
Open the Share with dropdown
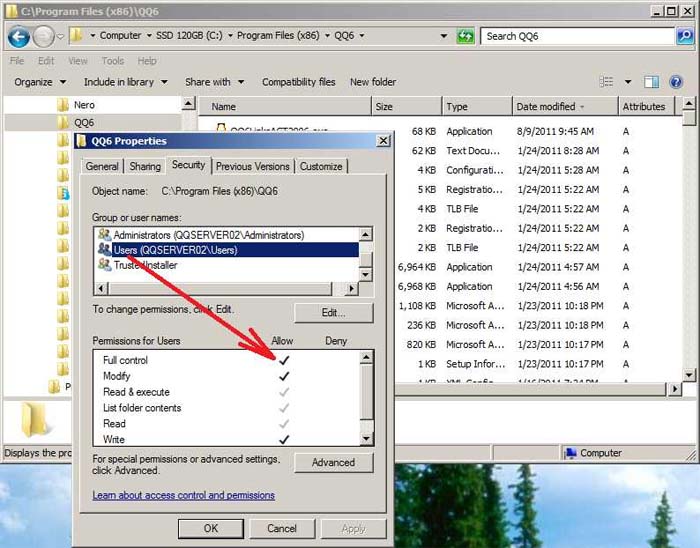click(214, 82)
